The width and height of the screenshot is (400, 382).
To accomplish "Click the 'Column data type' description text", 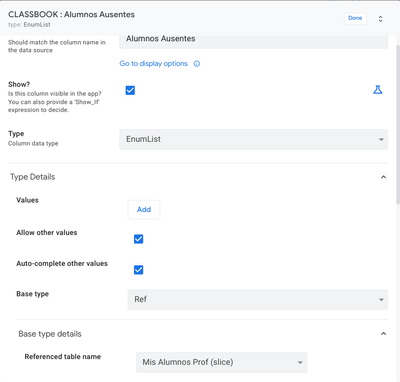I will pos(33,144).
